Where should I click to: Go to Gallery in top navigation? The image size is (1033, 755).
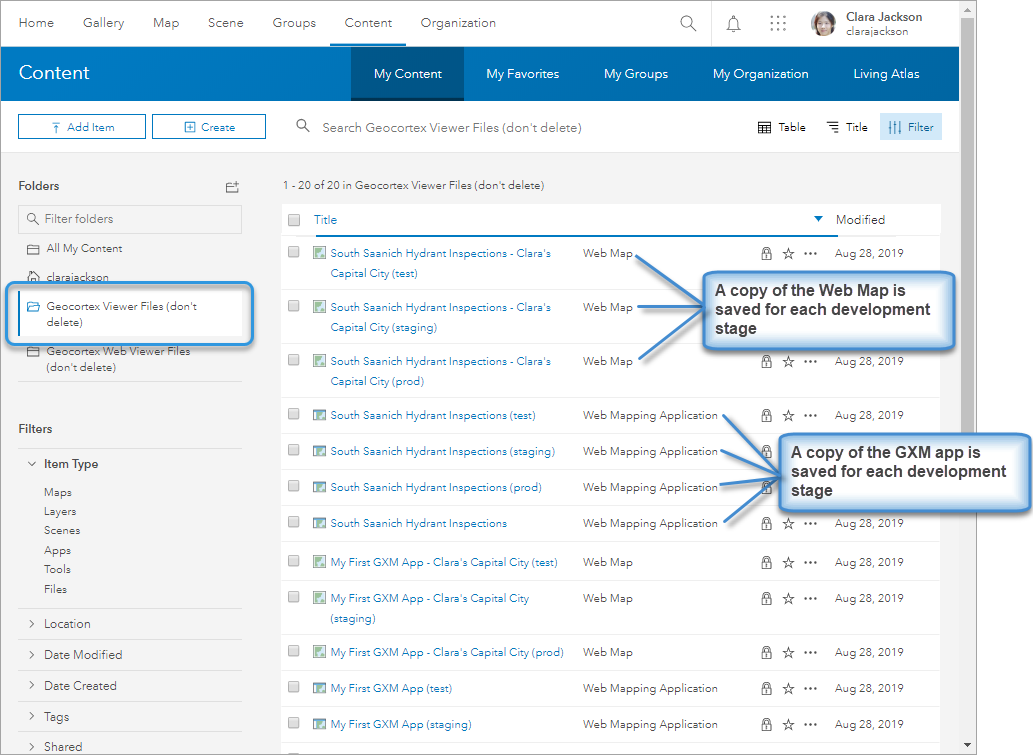point(103,23)
